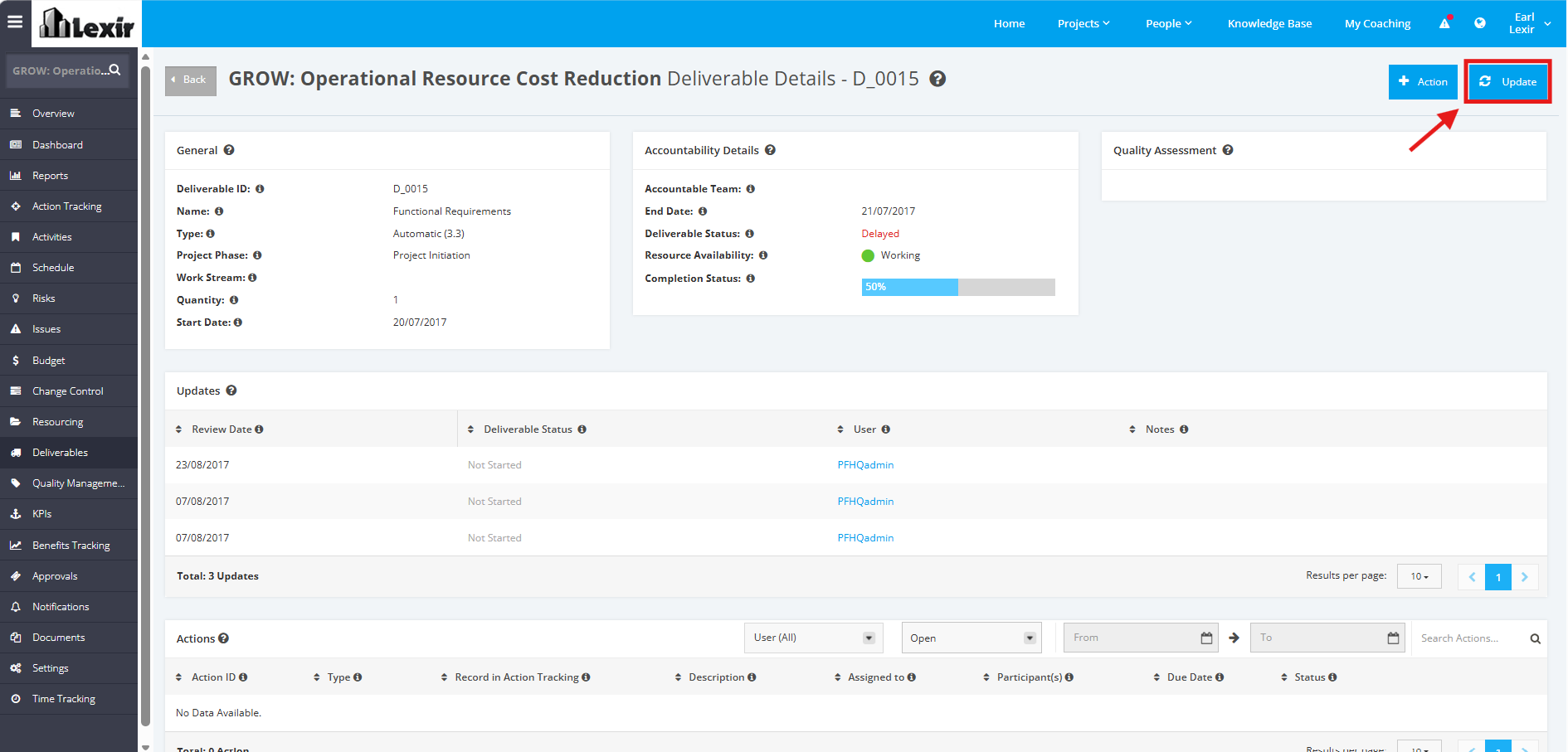Screen dimensions: 1568x752
Task: Open My Coaching in top navigation
Action: (1378, 23)
